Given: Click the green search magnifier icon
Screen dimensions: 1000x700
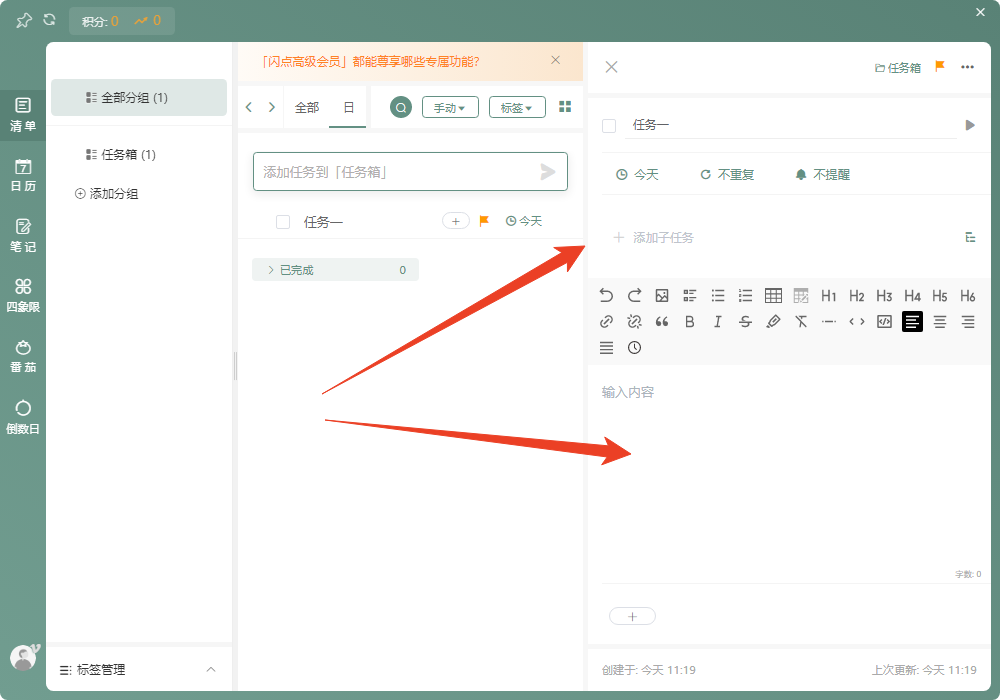Looking at the screenshot, I should point(400,105).
